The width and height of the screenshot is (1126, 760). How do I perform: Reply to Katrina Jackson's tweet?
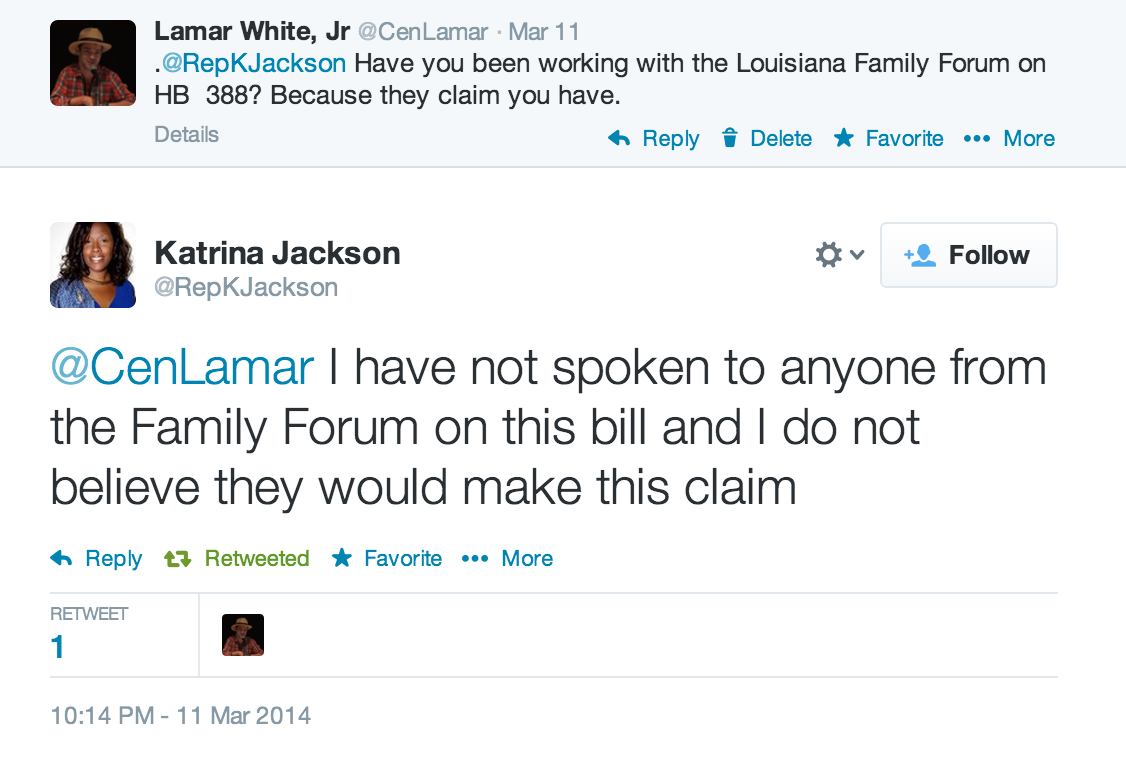pos(97,559)
